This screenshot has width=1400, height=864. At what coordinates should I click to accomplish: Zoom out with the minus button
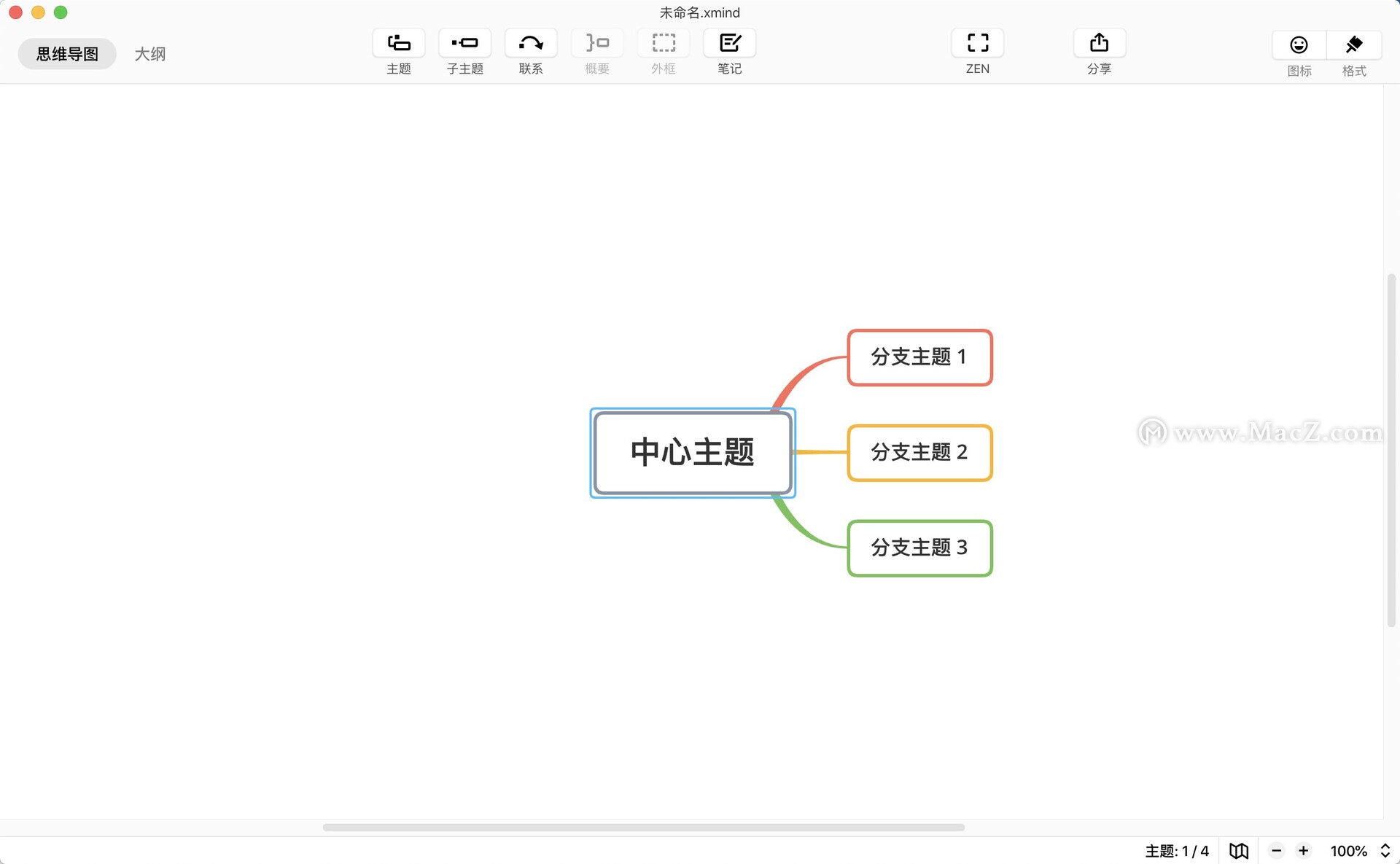point(1276,851)
